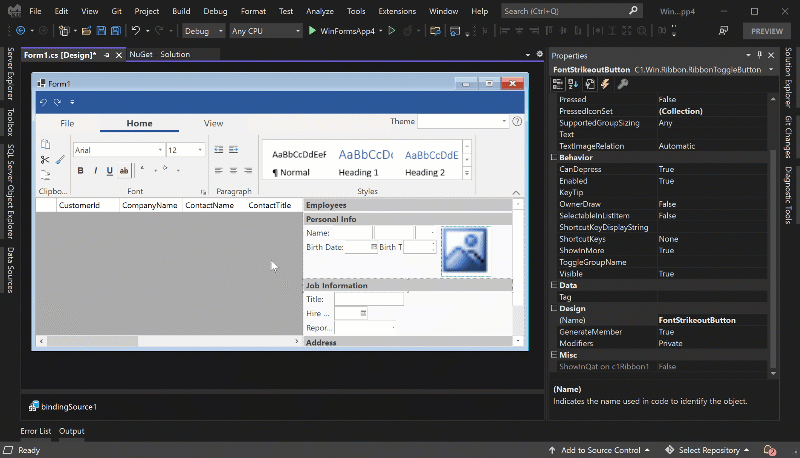Screen dimensions: 800x458
Task: Switch Properties to Alphabetical sort icon
Action: (x=573, y=84)
